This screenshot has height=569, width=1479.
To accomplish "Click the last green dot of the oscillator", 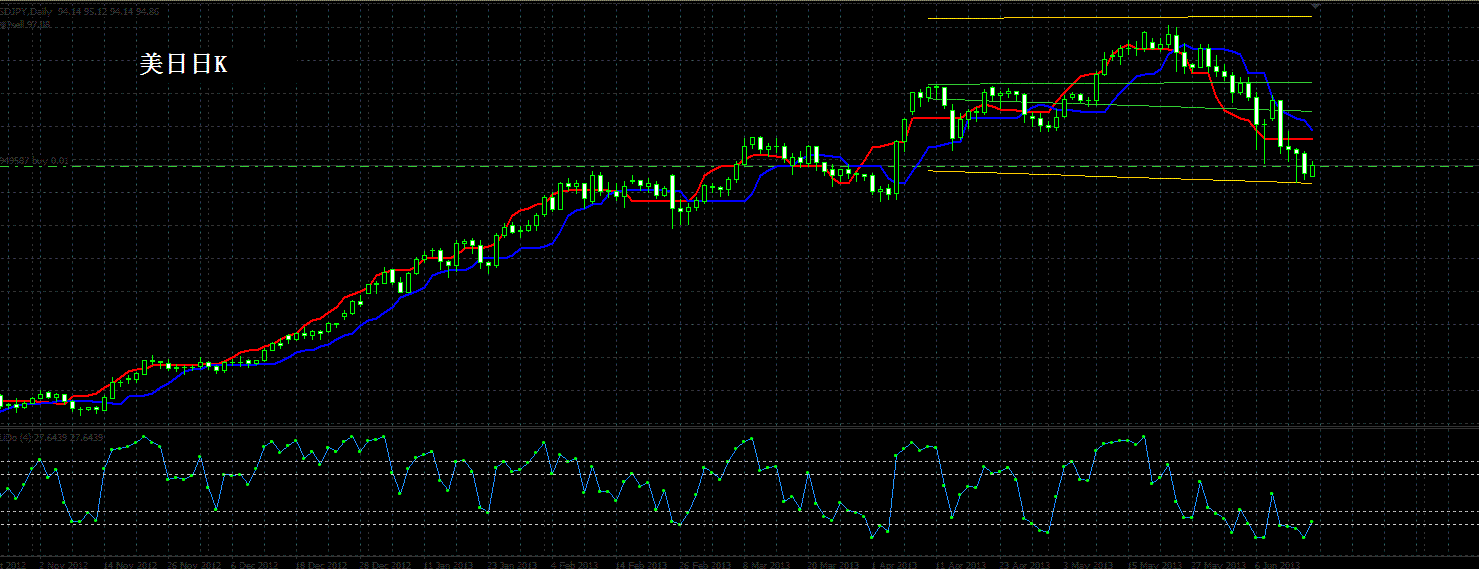I will 1311,521.
